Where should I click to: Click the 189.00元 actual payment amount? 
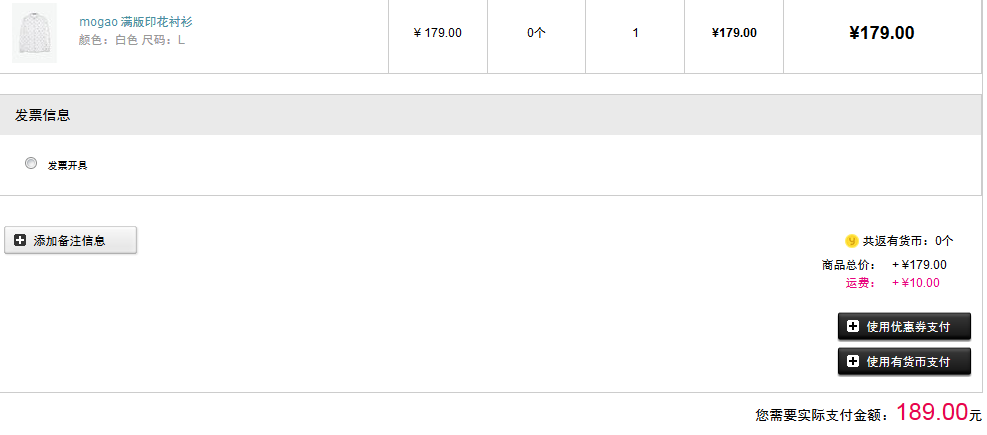939,413
